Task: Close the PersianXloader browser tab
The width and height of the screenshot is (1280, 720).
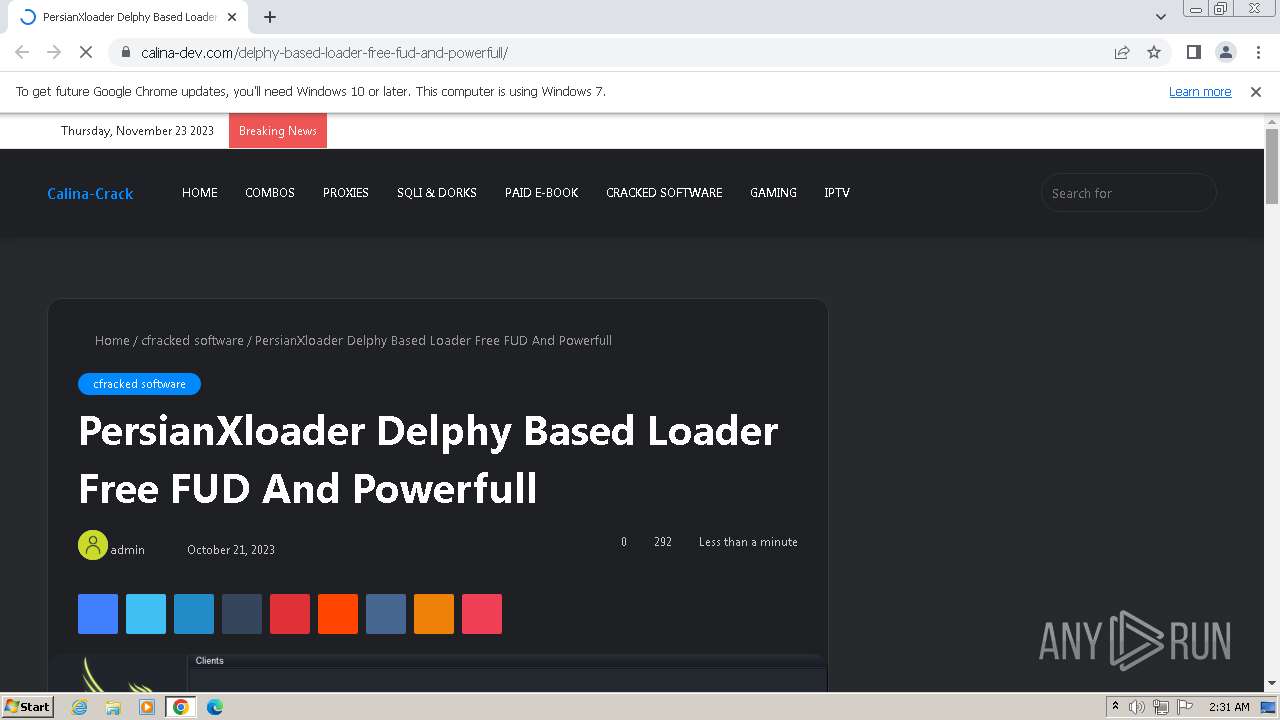Action: tap(232, 17)
